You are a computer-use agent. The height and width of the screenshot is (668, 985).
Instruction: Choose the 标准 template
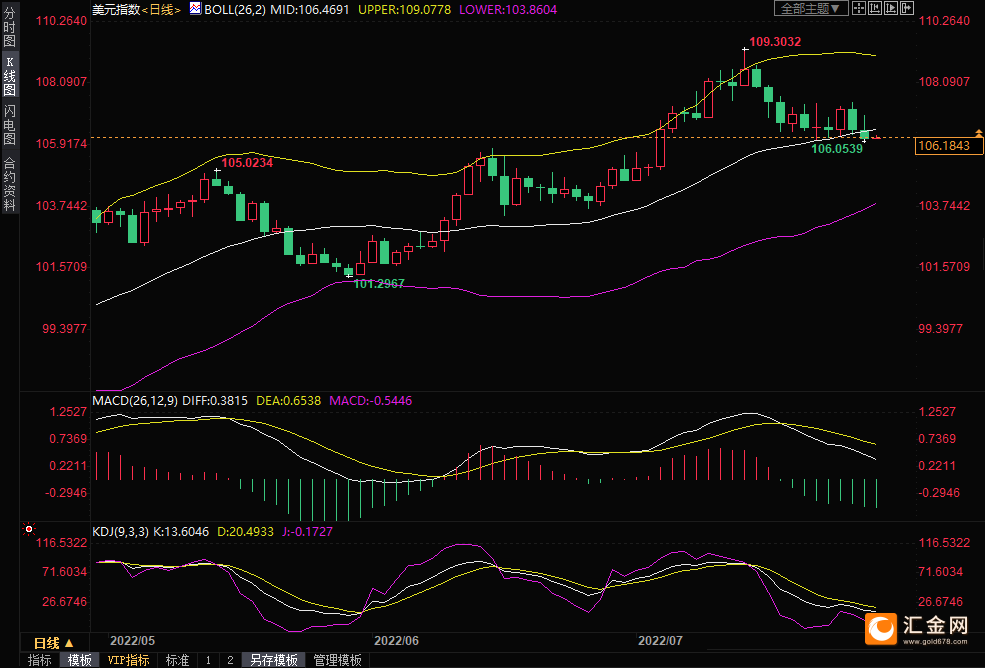click(177, 660)
